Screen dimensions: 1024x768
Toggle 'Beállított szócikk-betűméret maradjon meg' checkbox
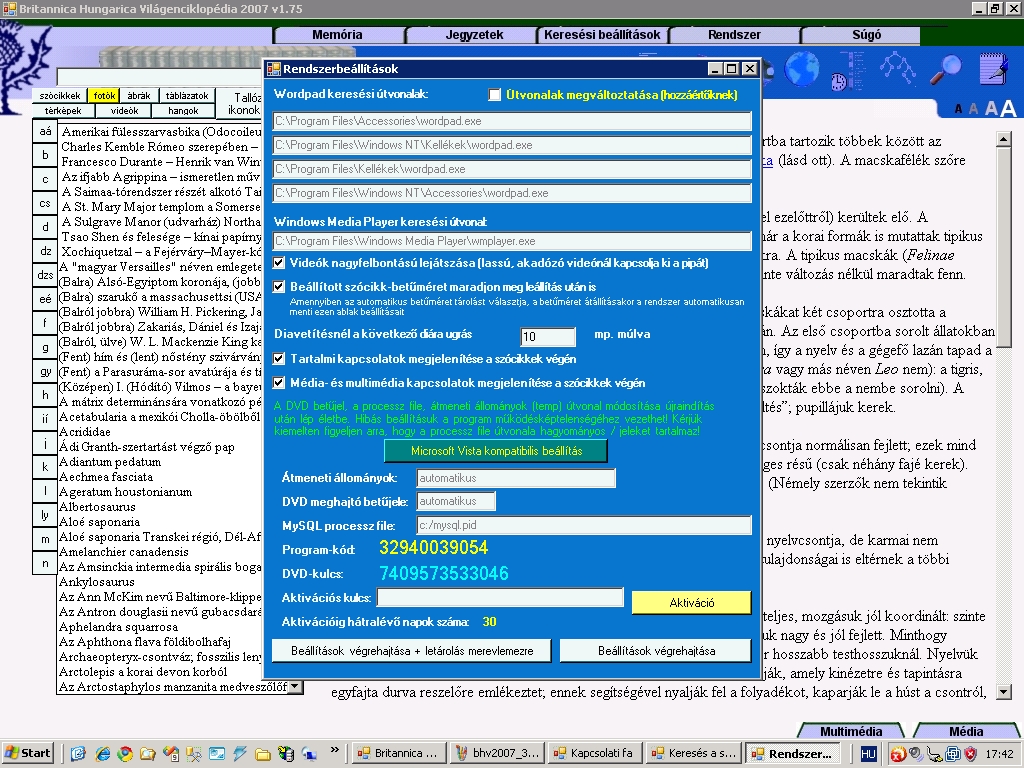[279, 286]
